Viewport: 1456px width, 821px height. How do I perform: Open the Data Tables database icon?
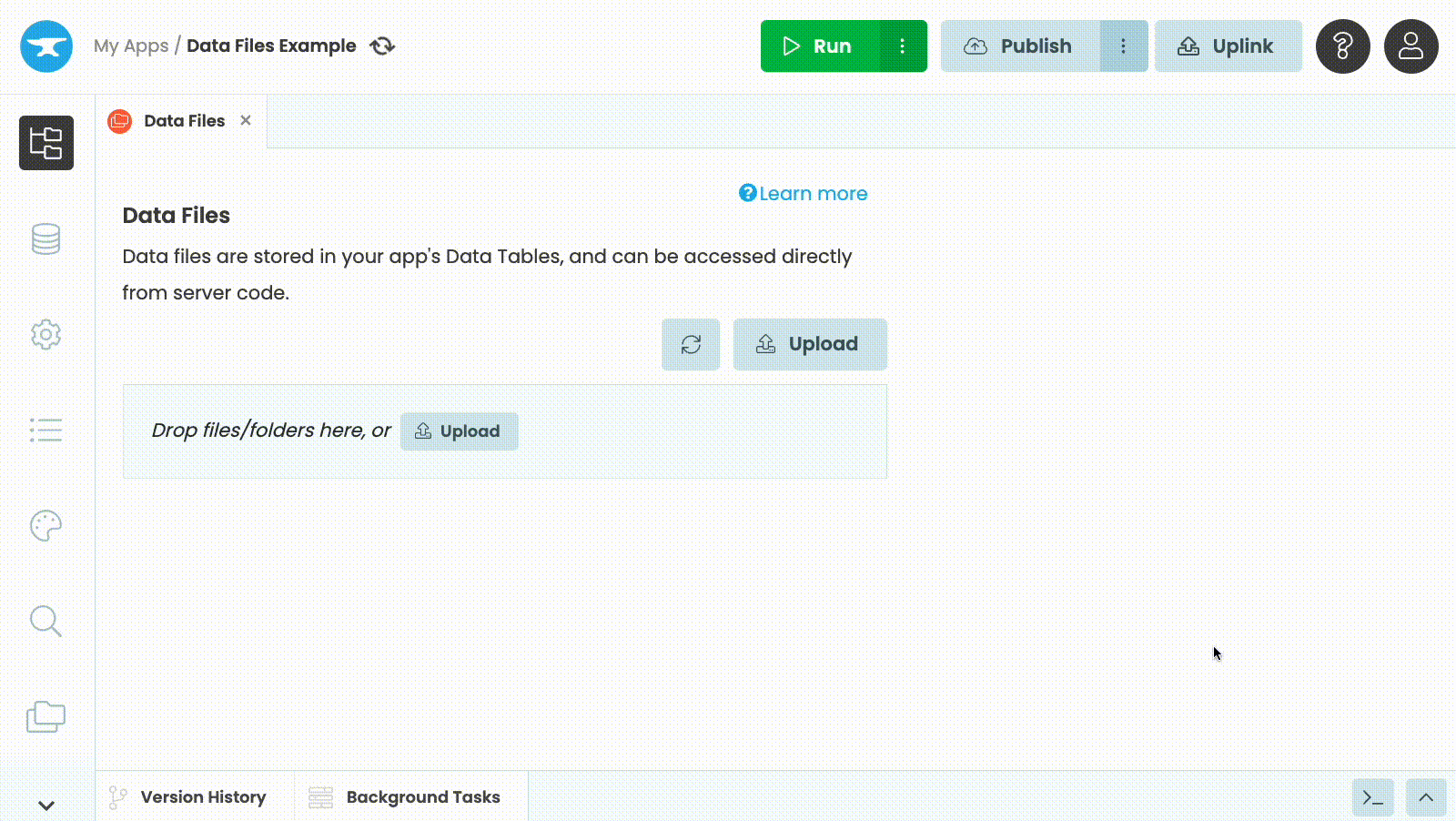(46, 238)
